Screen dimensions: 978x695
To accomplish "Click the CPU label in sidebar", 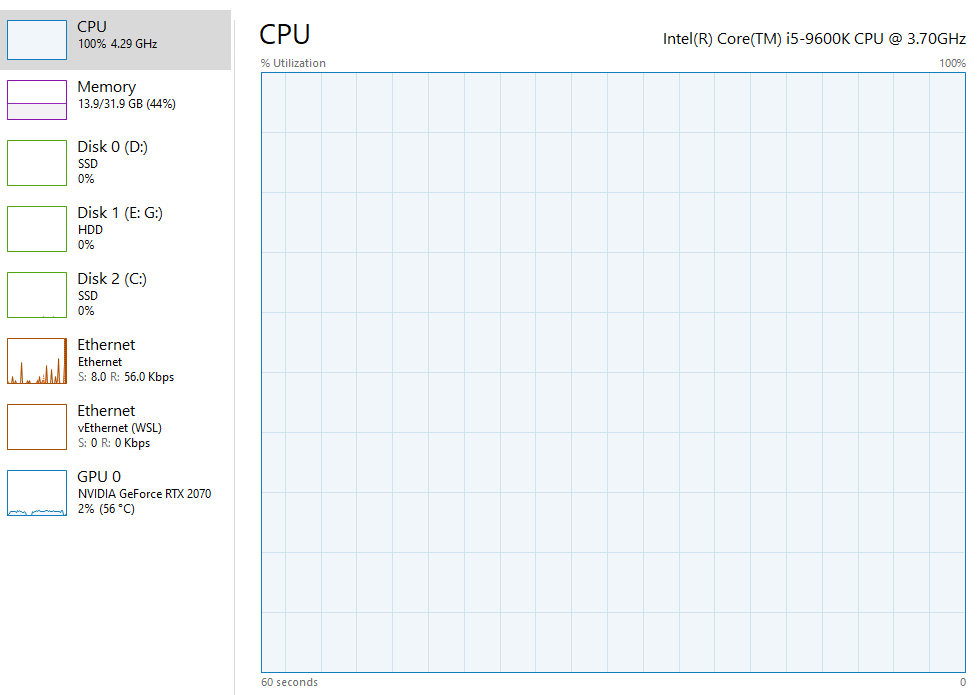I will tap(92, 27).
